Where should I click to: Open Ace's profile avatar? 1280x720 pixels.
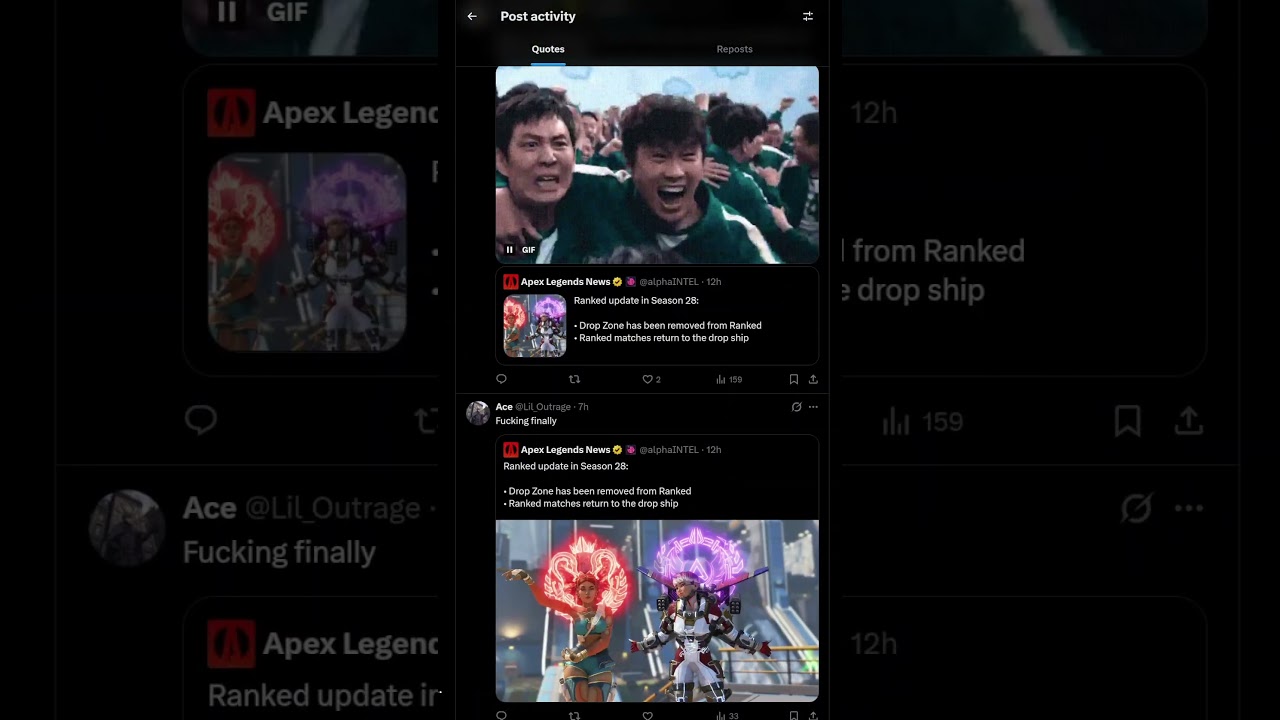coord(478,413)
